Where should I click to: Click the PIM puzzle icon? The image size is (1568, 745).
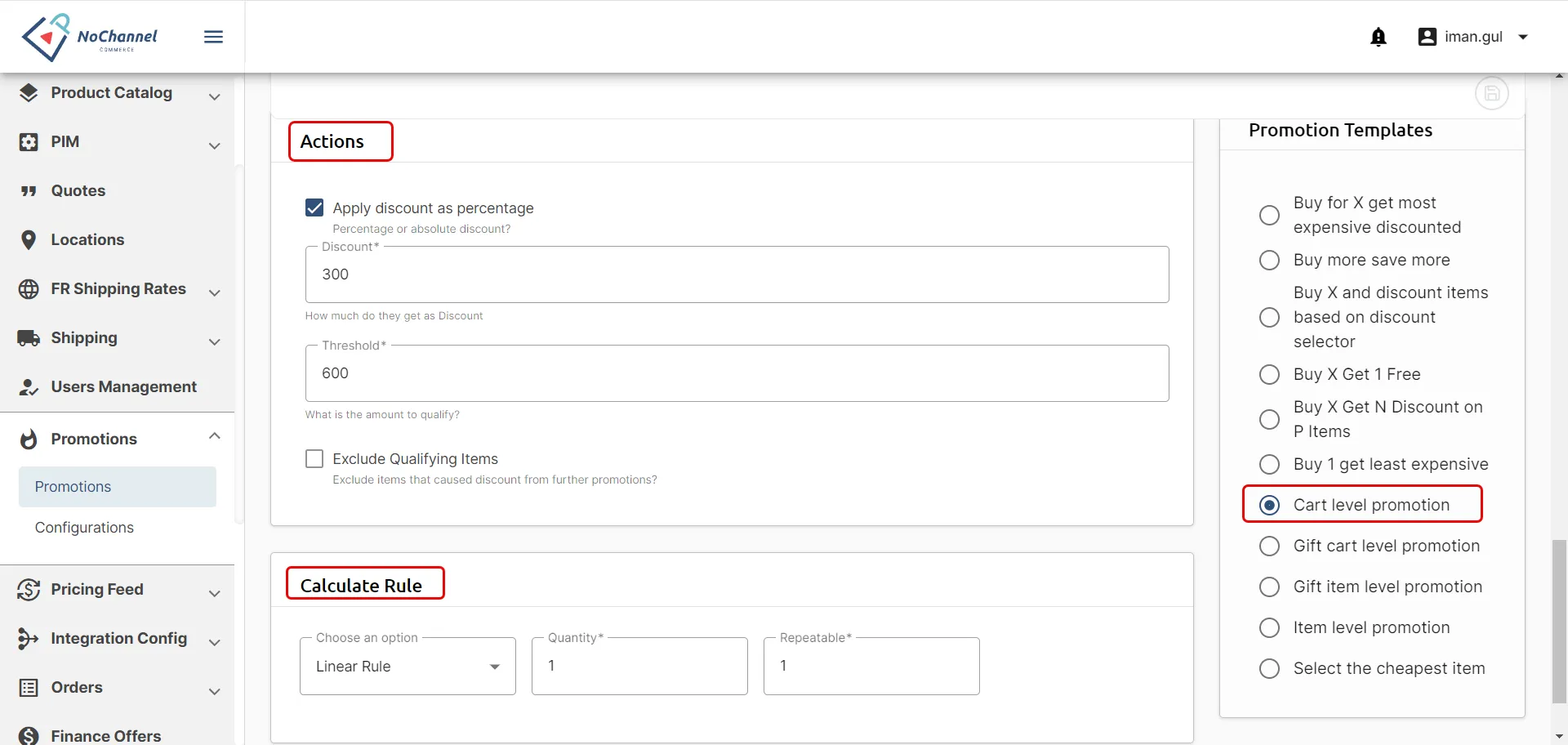(x=29, y=141)
